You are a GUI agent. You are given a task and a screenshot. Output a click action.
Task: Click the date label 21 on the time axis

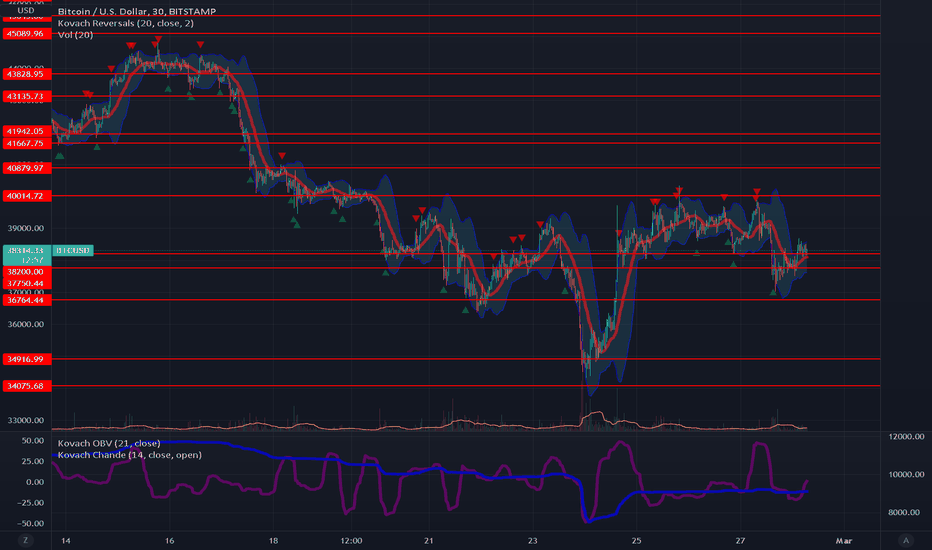point(429,540)
